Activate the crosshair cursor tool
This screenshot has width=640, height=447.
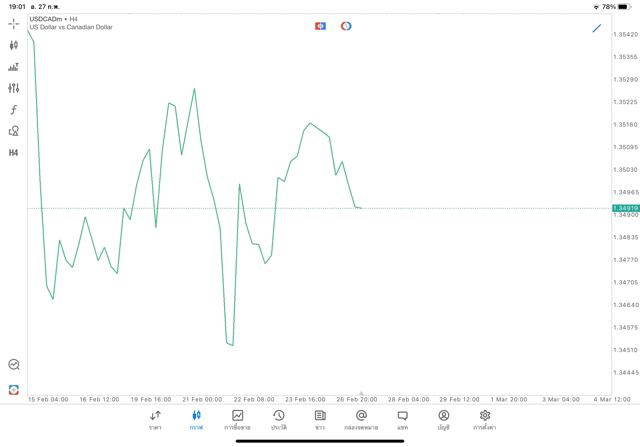(13, 23)
